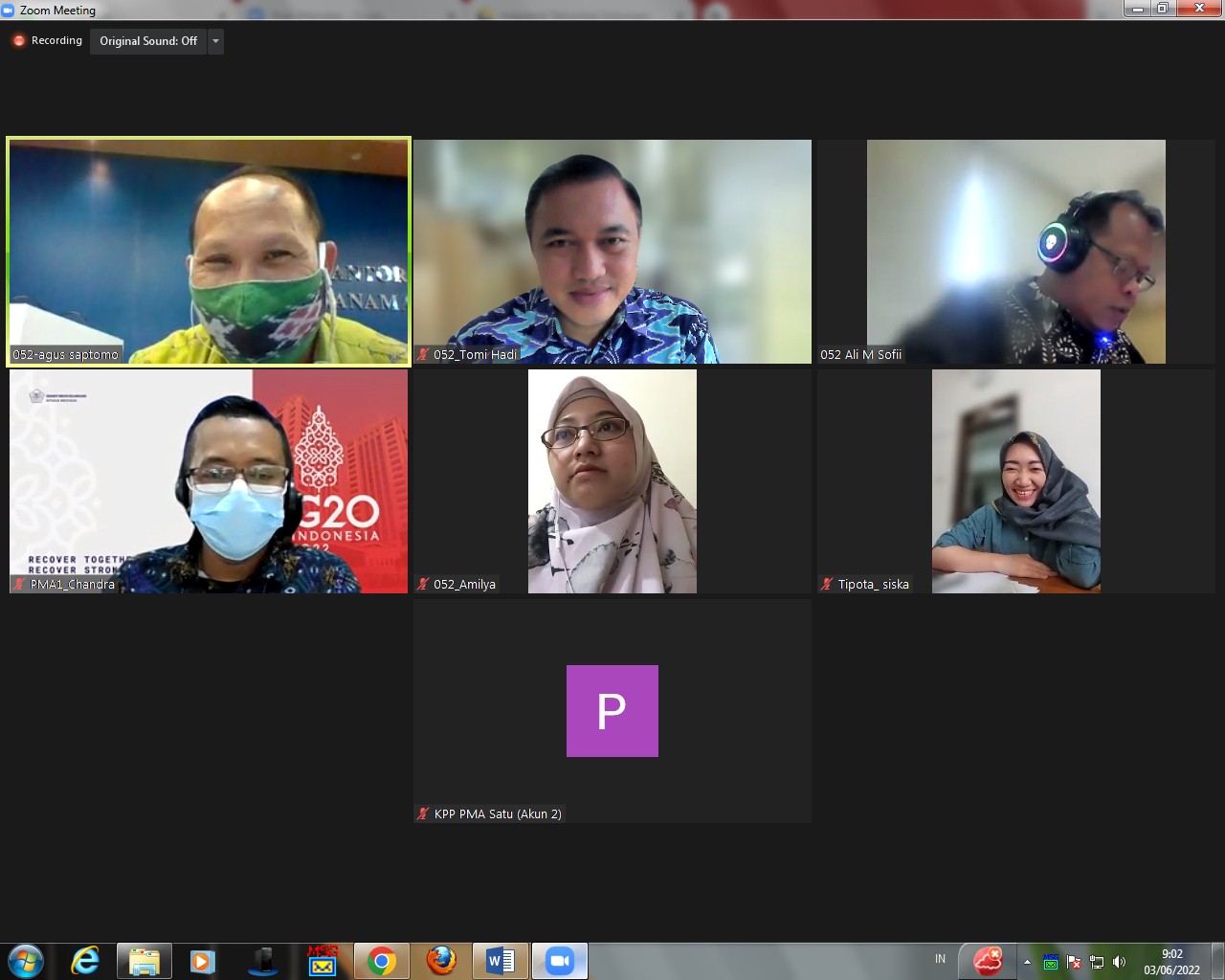The height and width of the screenshot is (980, 1225).
Task: Select the 052-agus saptomo video tile
Action: [209, 251]
